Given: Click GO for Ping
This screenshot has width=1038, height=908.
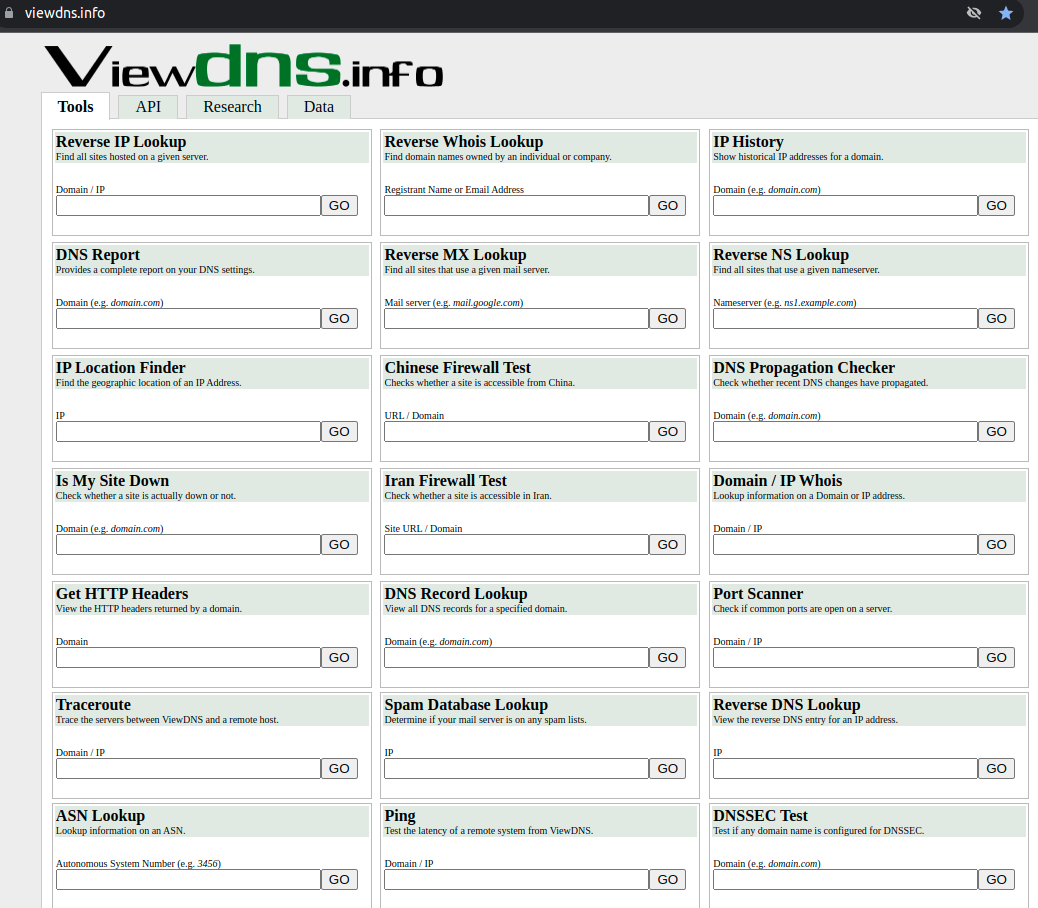Looking at the screenshot, I should (x=667, y=880).
